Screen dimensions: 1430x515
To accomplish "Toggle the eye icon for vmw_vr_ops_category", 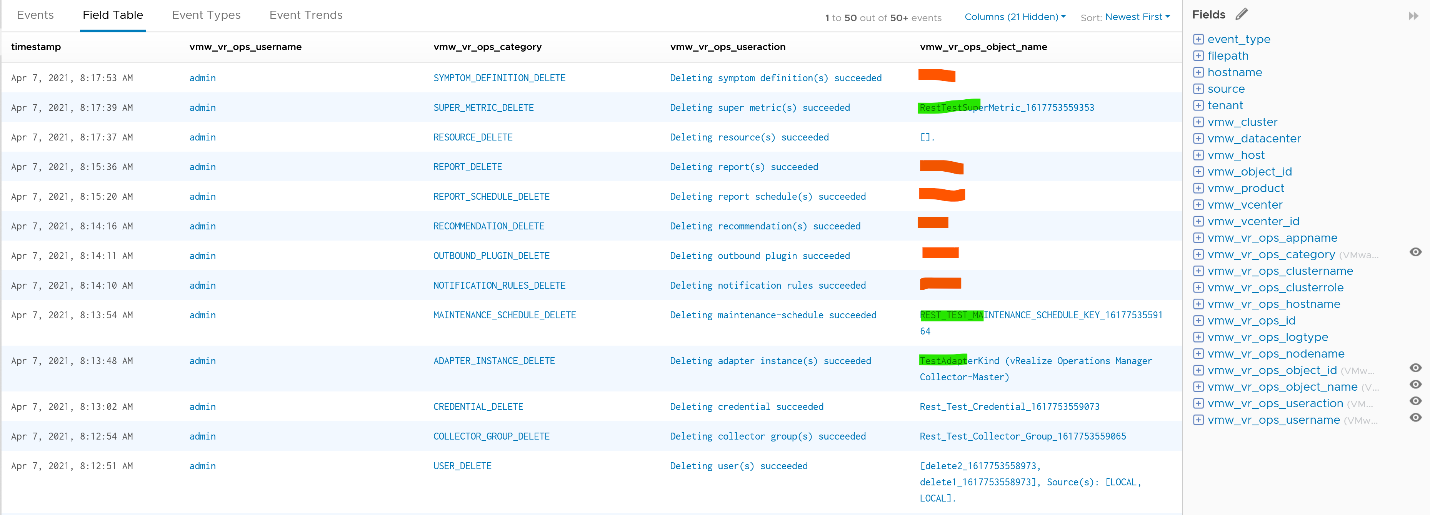I will (1415, 253).
